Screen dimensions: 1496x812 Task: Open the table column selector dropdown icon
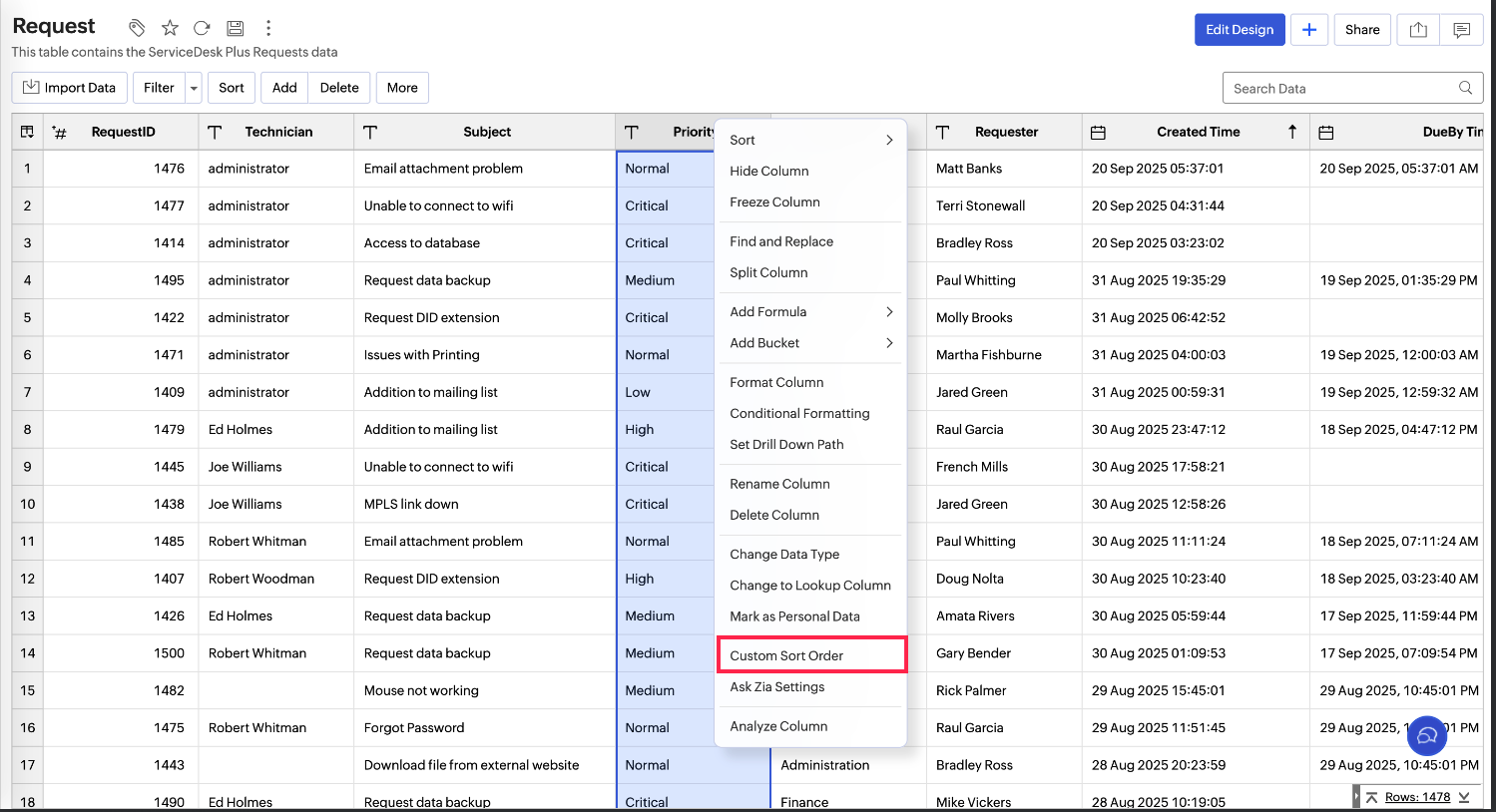(27, 132)
